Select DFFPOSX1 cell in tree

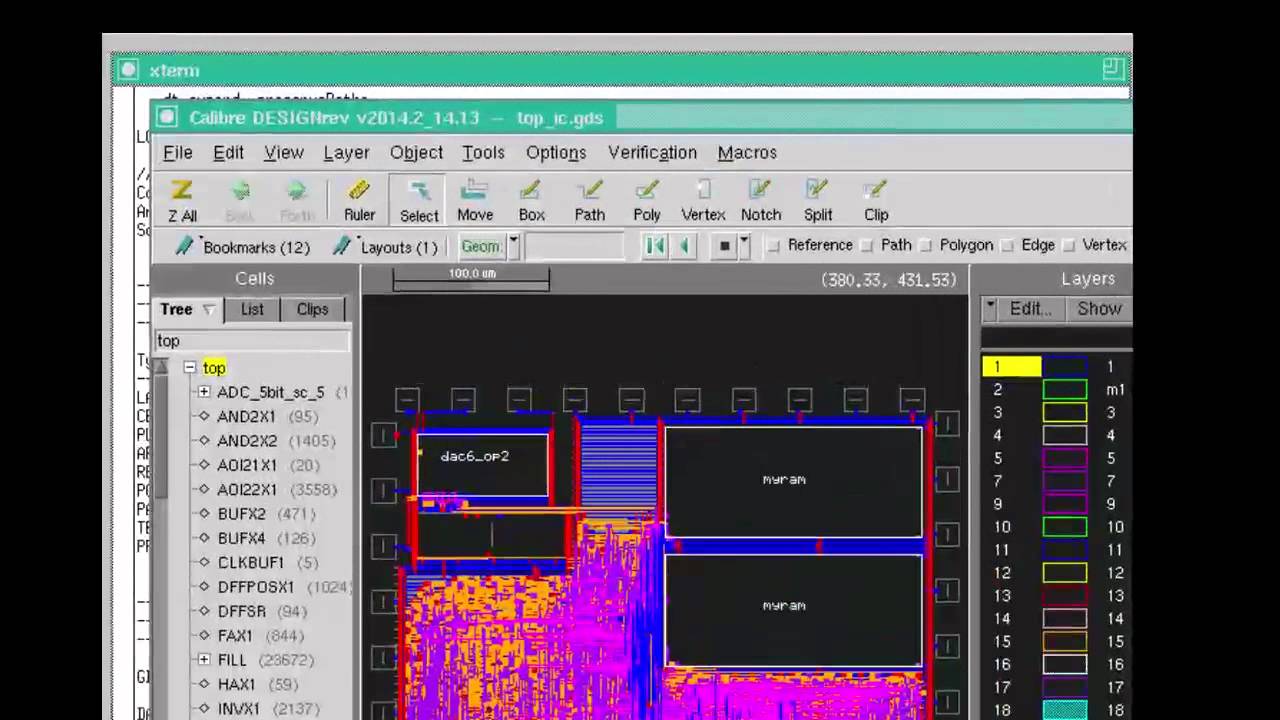point(256,587)
